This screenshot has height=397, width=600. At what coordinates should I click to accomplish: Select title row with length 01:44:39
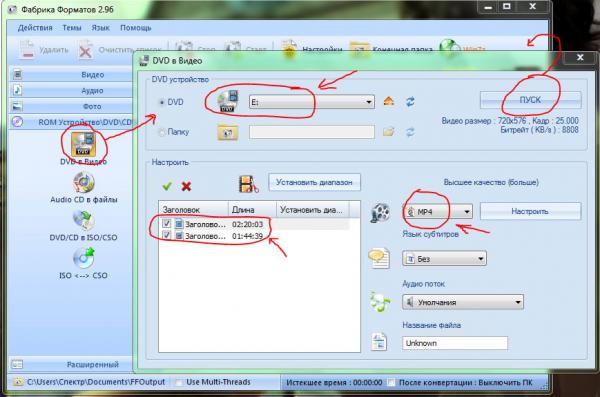tap(254, 236)
